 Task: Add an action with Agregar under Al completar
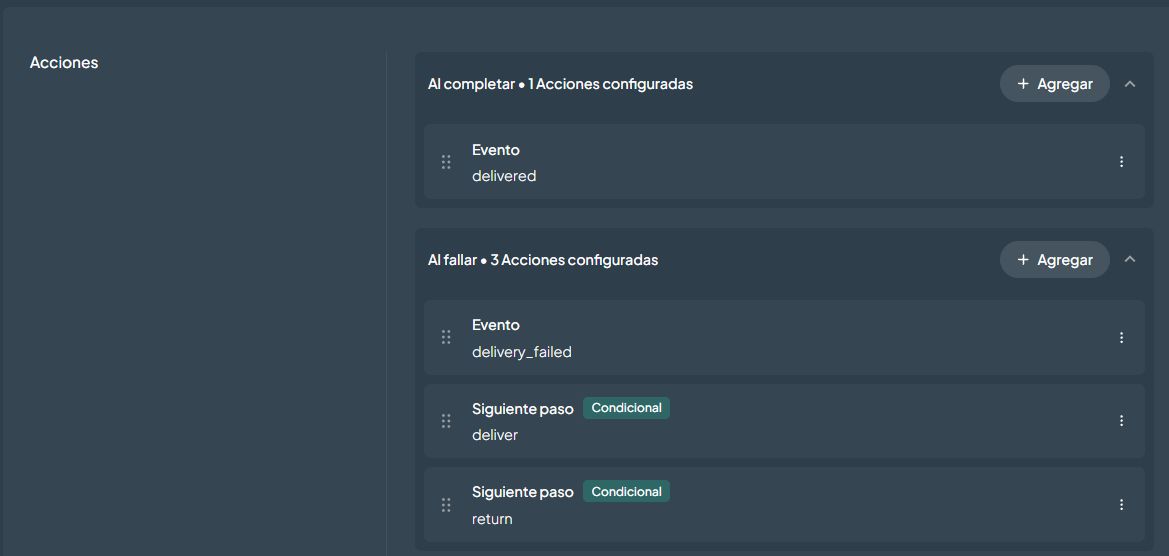point(1054,83)
